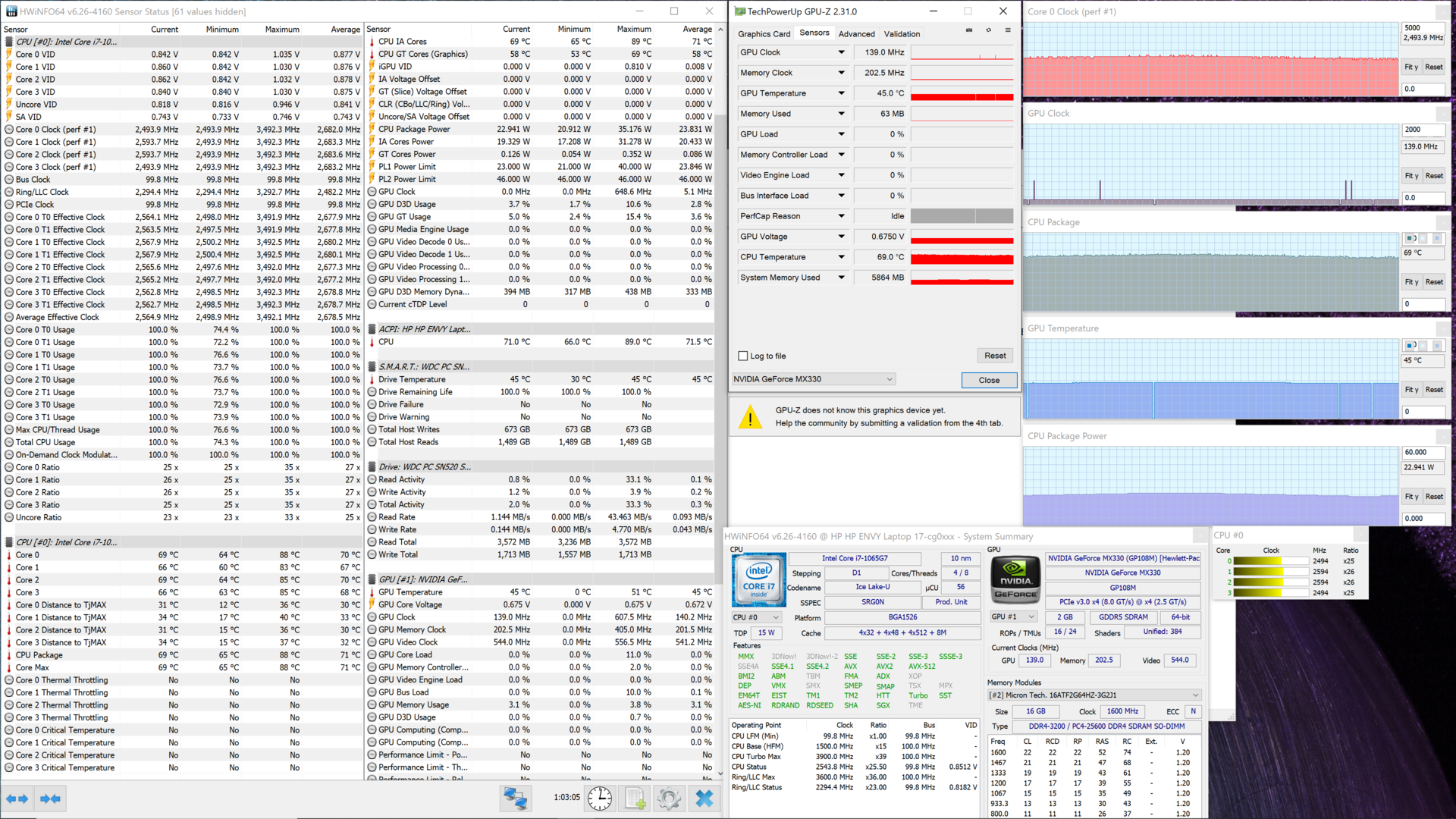Click the S.M.A.R.T. drive section icon

tap(372, 367)
